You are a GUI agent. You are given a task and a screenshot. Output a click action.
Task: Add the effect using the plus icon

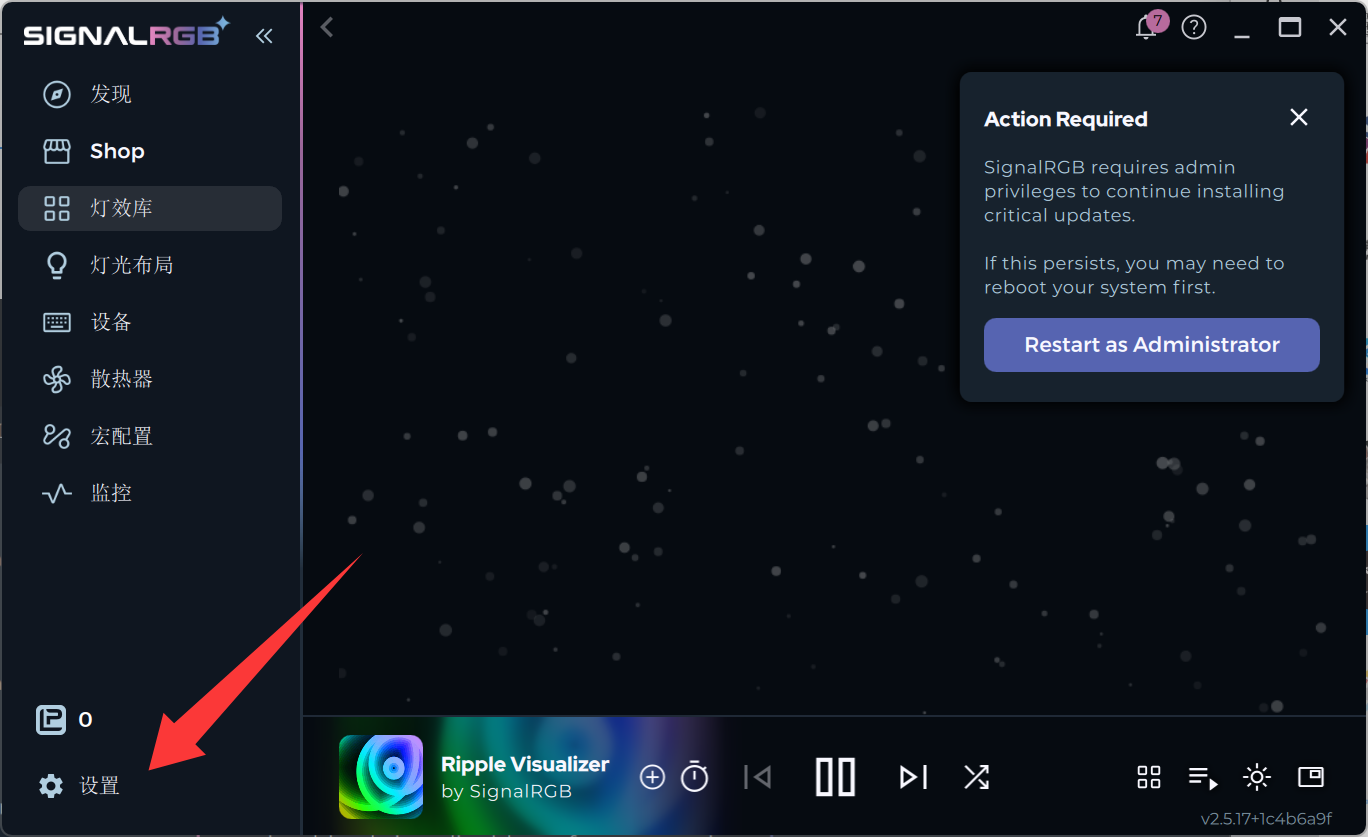(x=652, y=777)
